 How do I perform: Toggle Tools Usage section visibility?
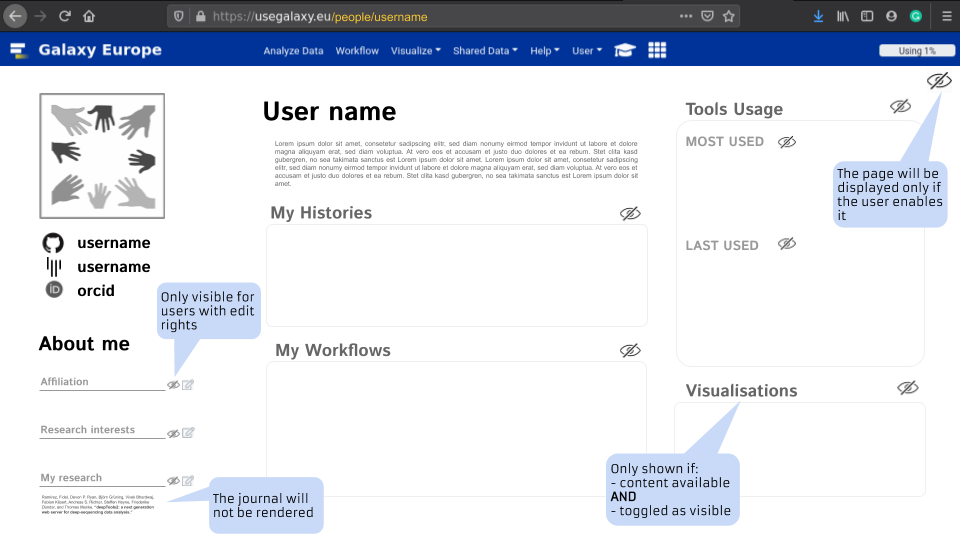(900, 107)
